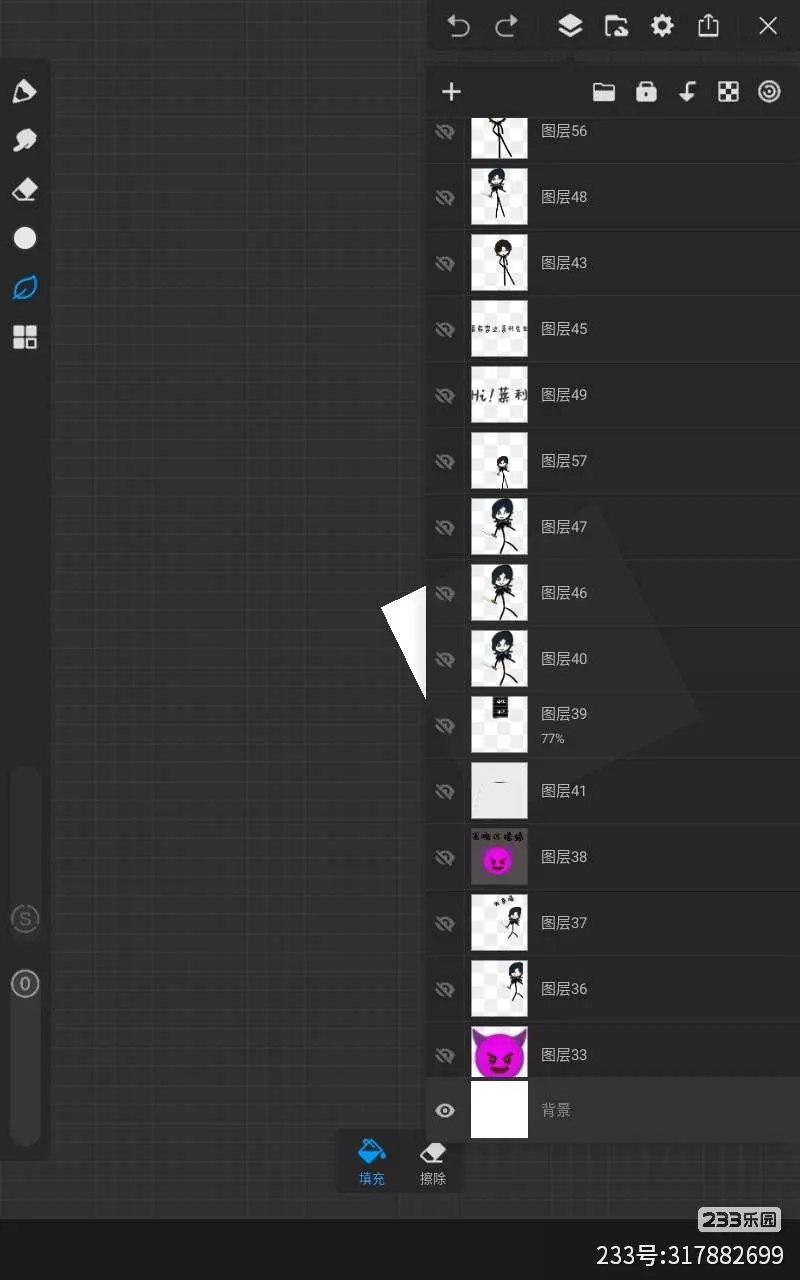This screenshot has height=1280, width=800.
Task: Select the eraser tool in left toolbar
Action: point(24,189)
